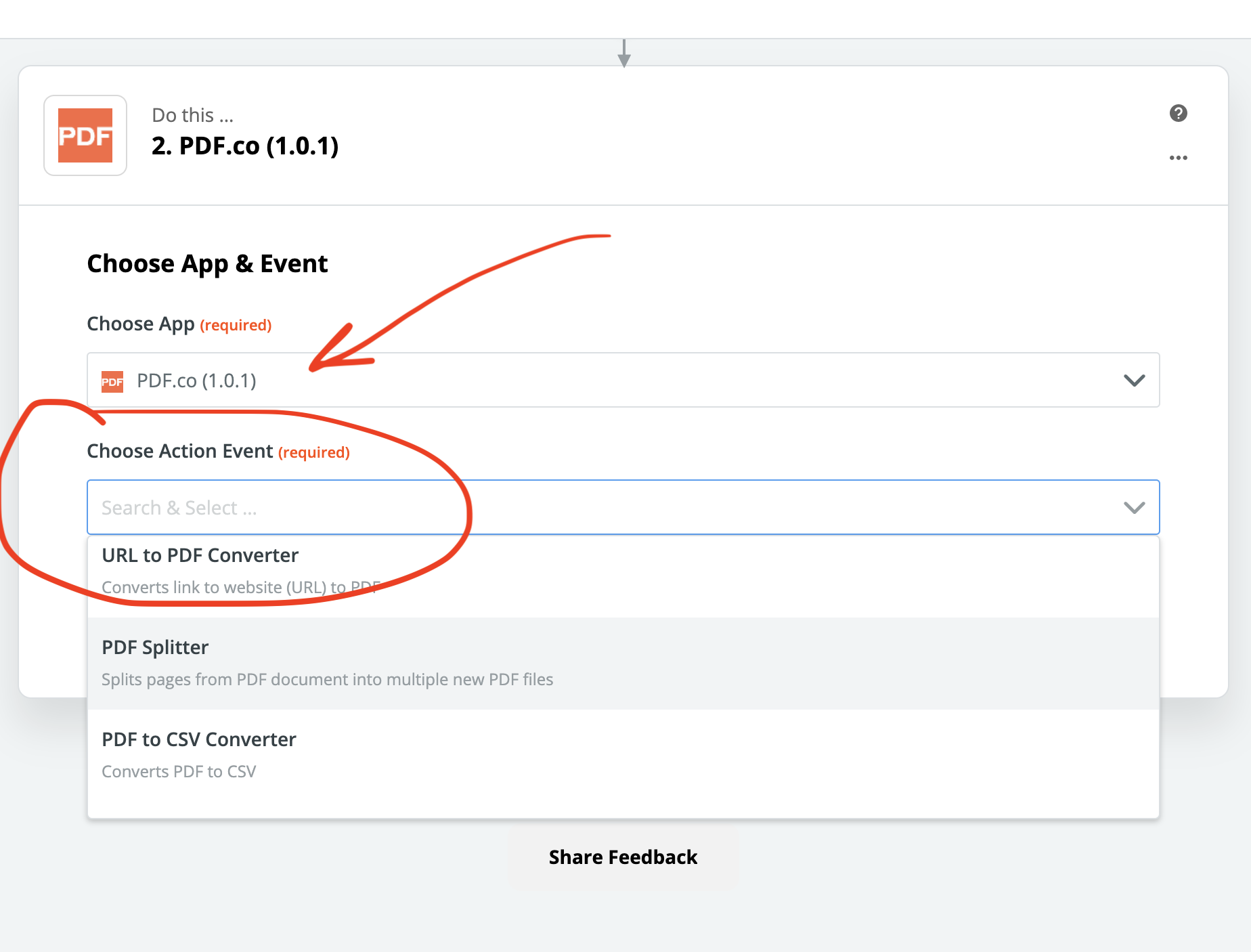Open the PDF.co (1.0.1) app selector
The height and width of the screenshot is (952, 1251).
pos(623,380)
